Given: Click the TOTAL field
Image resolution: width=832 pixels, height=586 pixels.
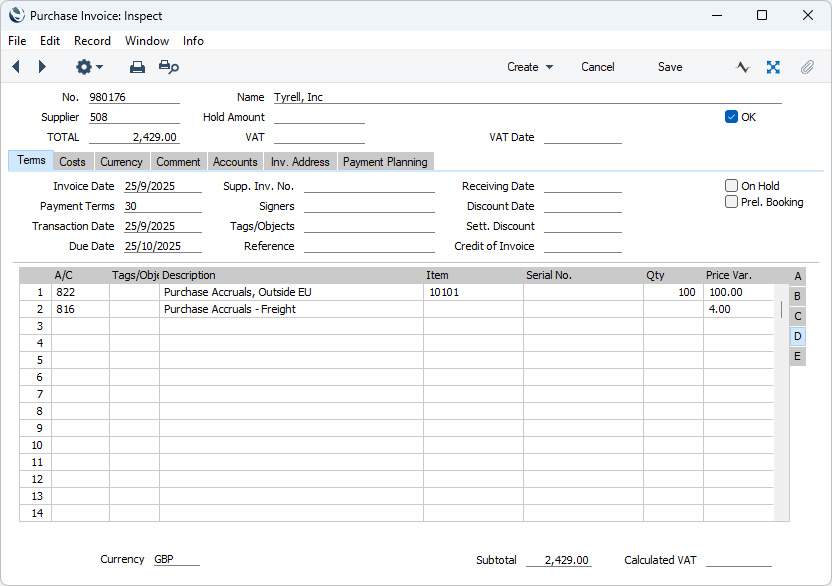Looking at the screenshot, I should click(x=134, y=137).
